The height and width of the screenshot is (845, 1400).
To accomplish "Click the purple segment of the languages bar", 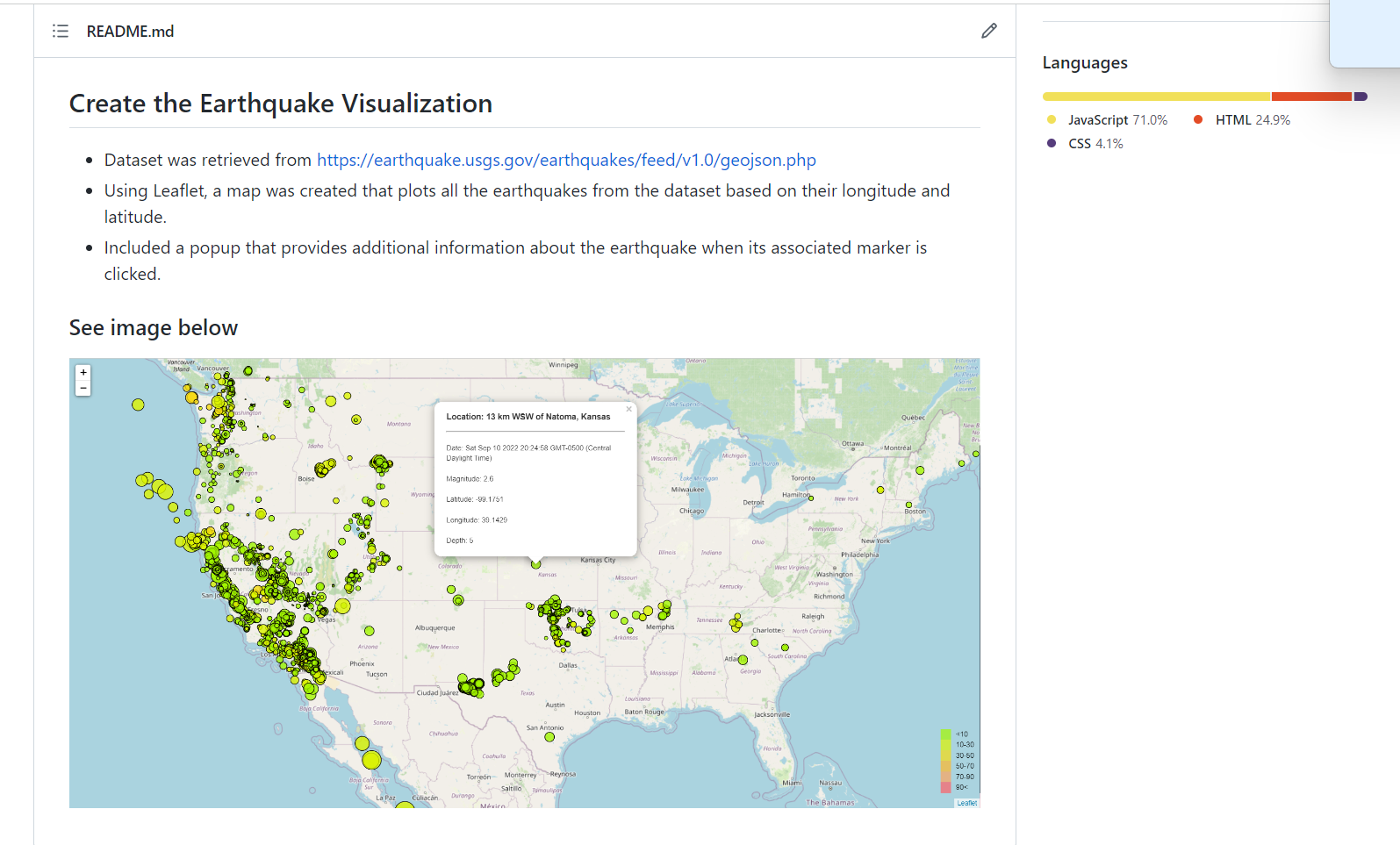I will 1361,97.
